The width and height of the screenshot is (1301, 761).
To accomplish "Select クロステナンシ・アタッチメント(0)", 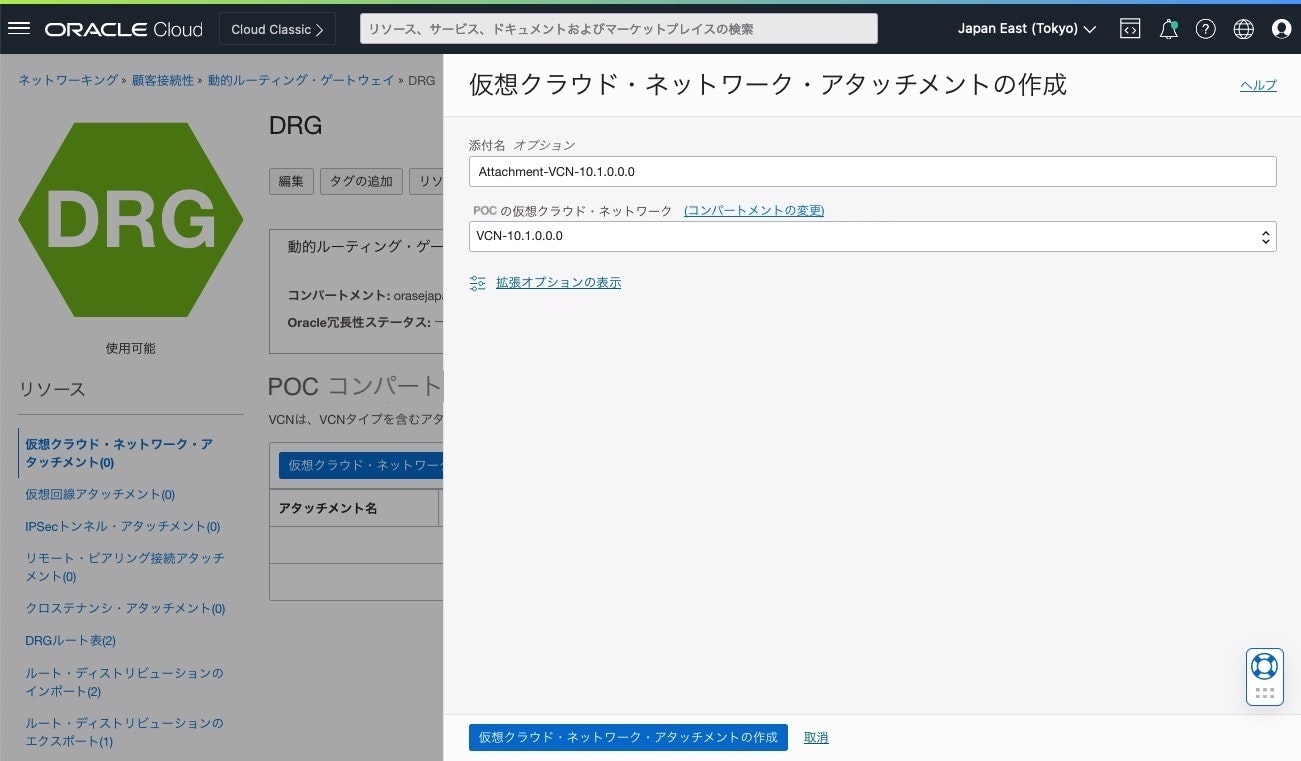I will click(125, 608).
